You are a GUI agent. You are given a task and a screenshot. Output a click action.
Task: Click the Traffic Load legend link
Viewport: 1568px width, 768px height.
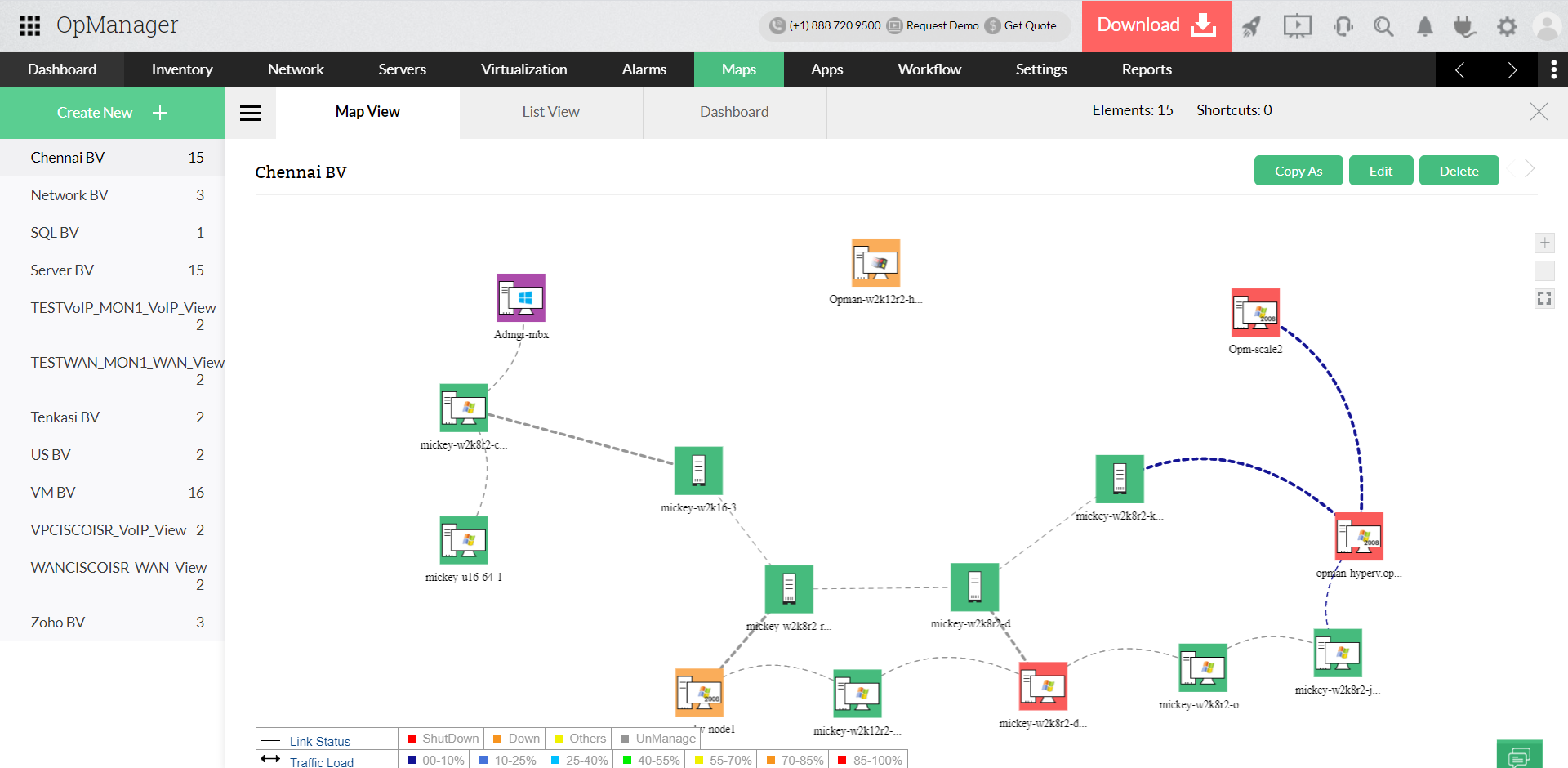click(x=322, y=762)
